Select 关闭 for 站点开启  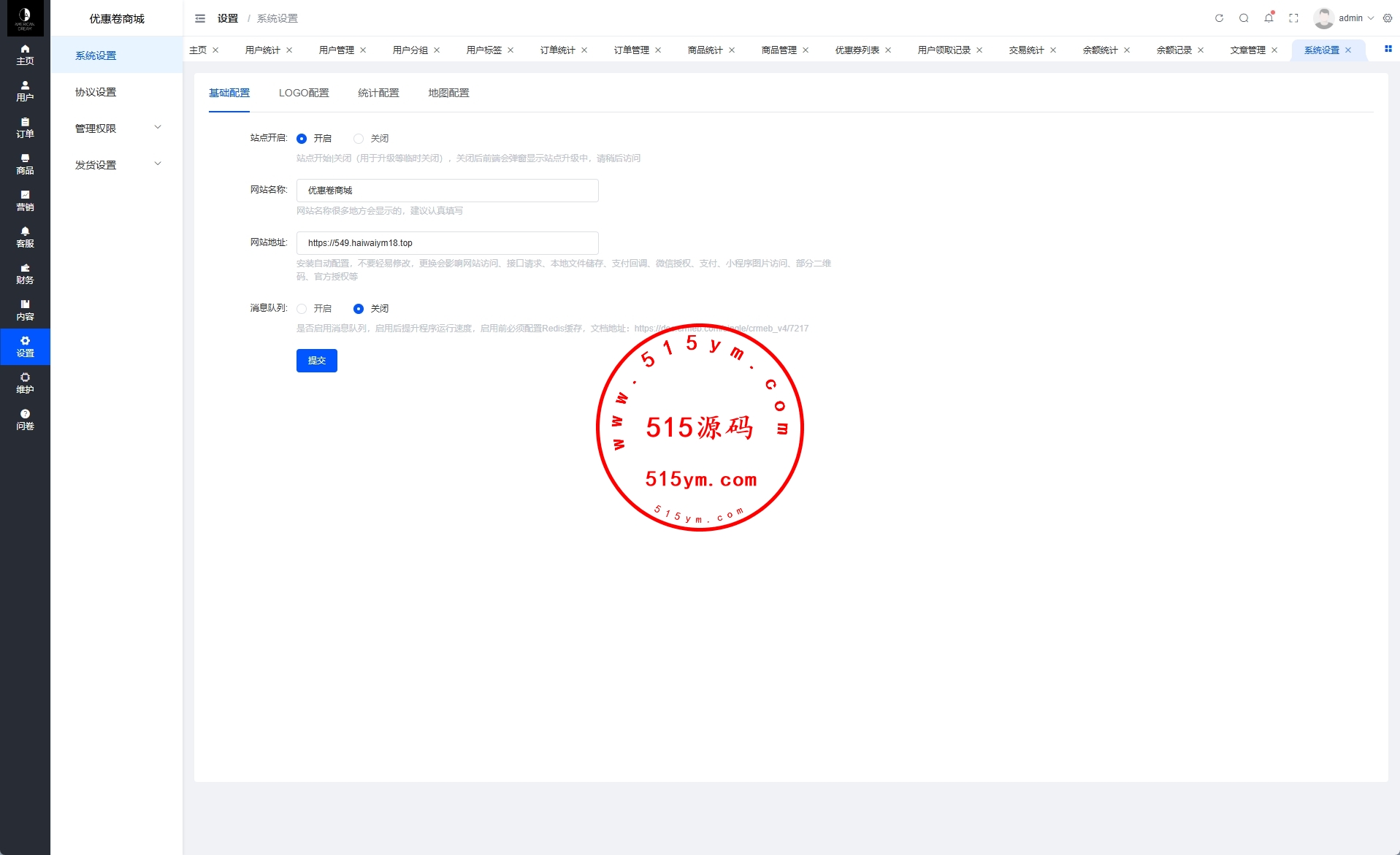[x=359, y=139]
